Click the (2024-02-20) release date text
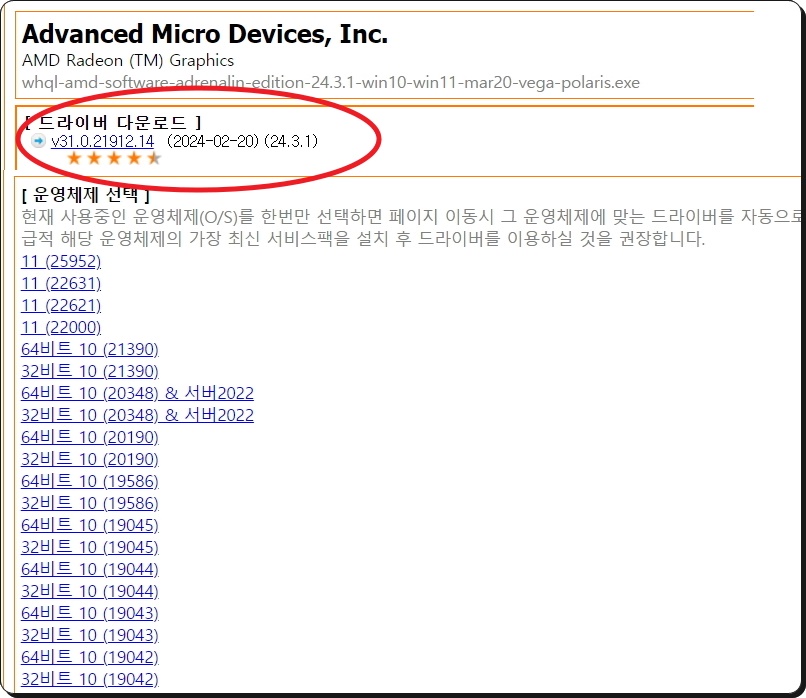806x698 pixels. coord(213,141)
